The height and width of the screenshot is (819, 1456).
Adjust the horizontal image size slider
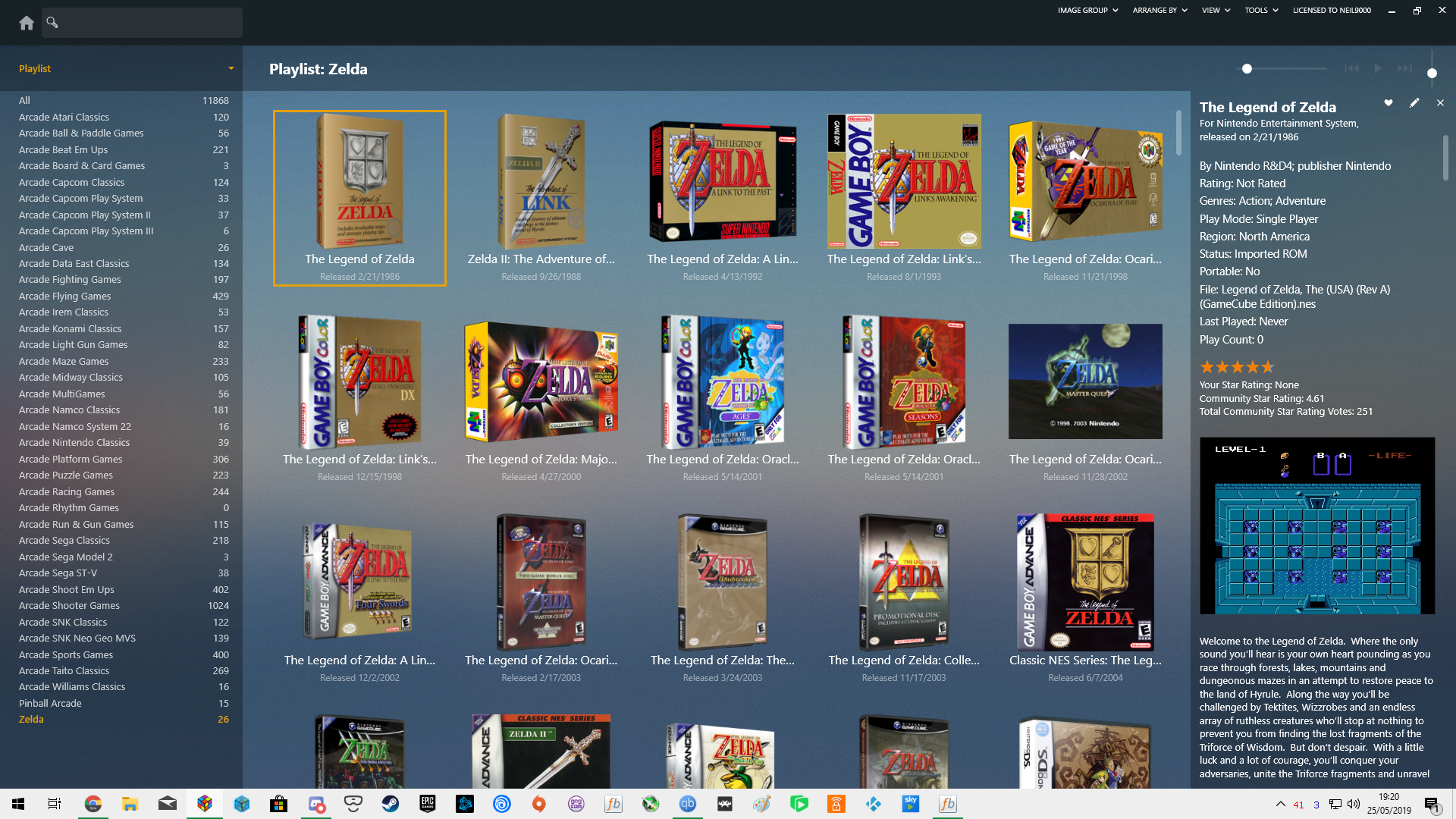(x=1282, y=68)
